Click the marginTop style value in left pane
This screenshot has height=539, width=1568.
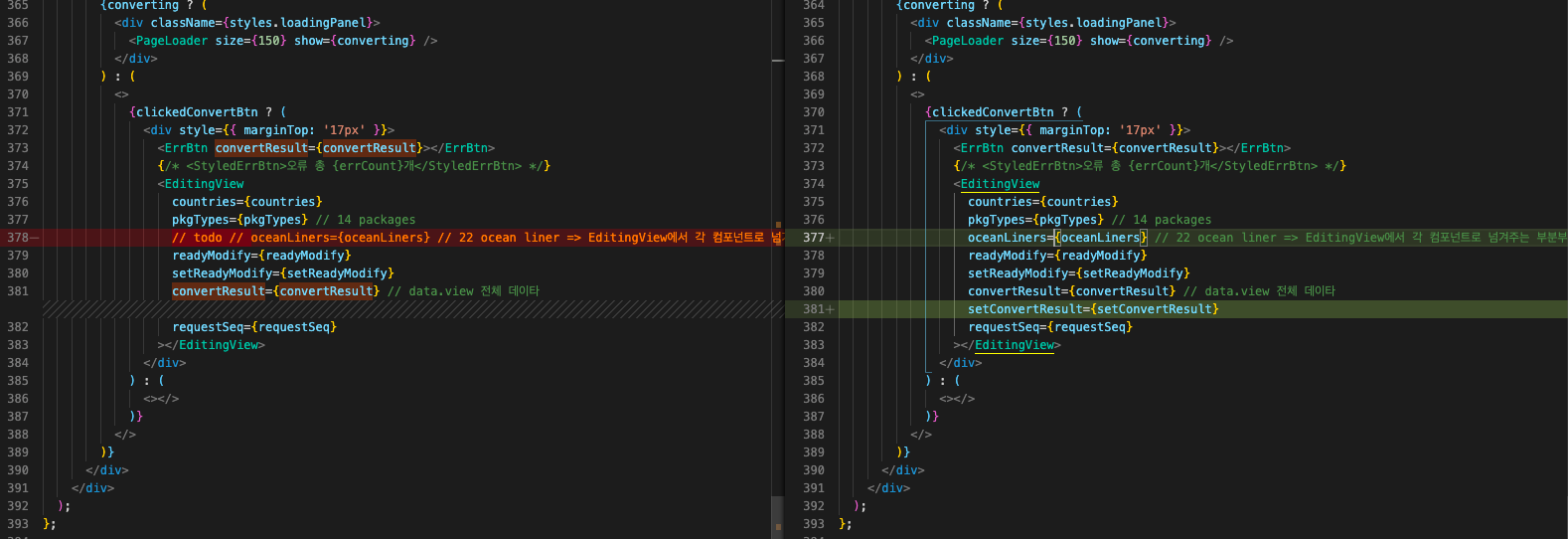344,130
